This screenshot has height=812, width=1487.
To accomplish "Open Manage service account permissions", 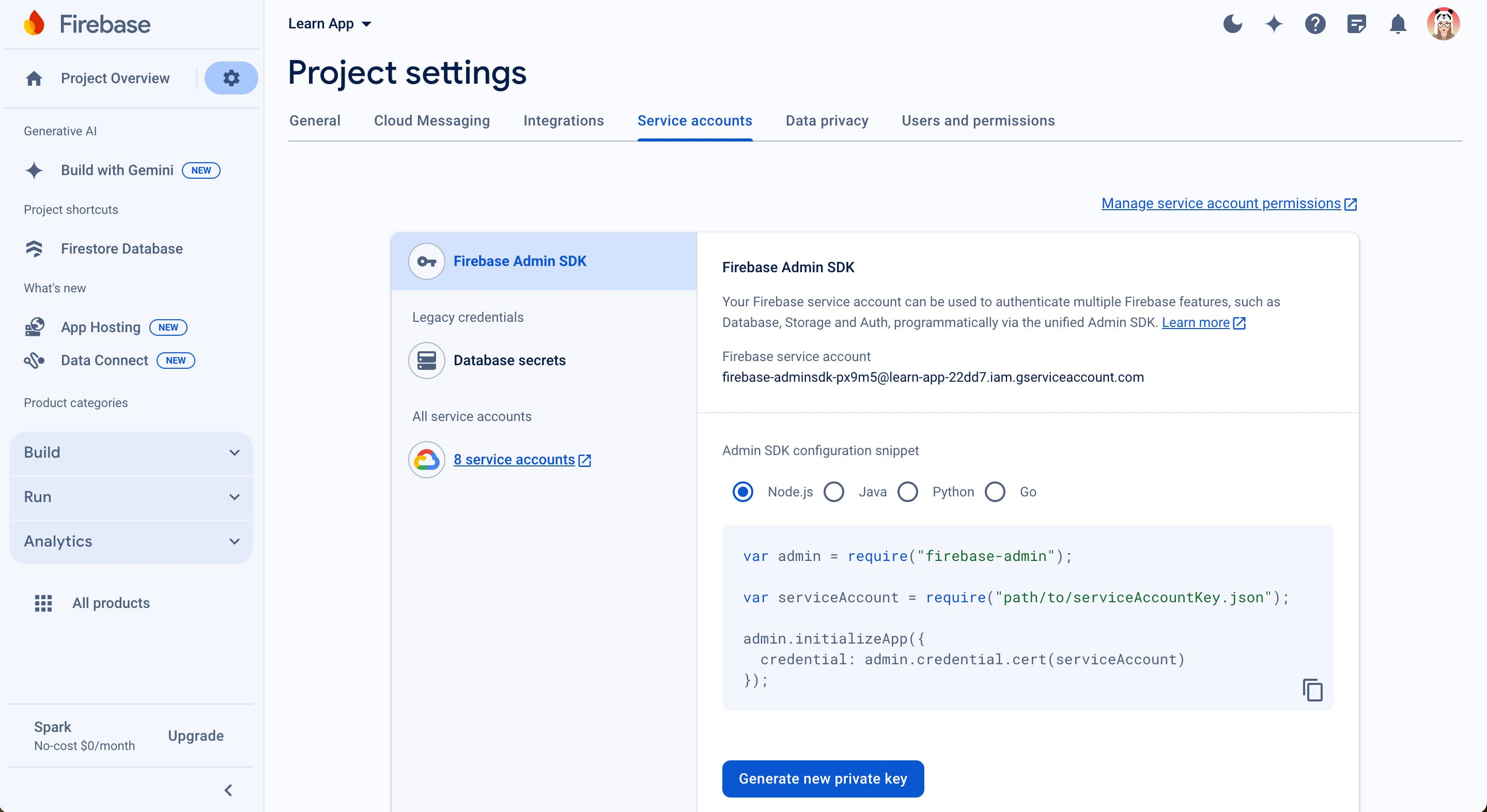I will tap(1221, 203).
